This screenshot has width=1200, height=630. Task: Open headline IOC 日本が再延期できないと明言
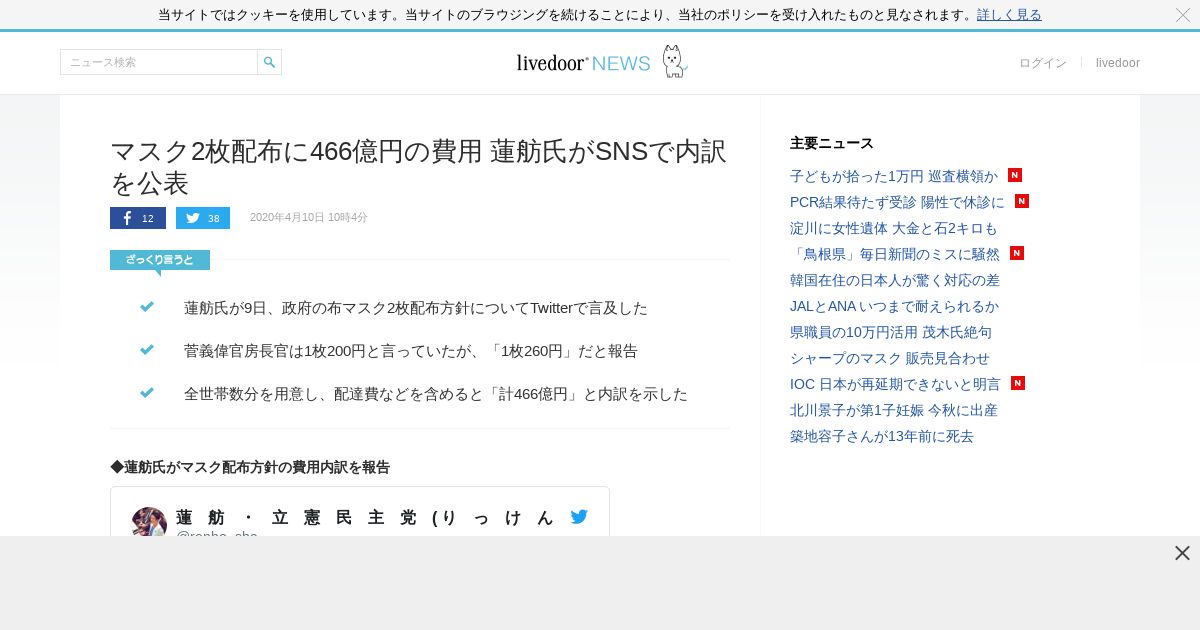[x=895, y=384]
